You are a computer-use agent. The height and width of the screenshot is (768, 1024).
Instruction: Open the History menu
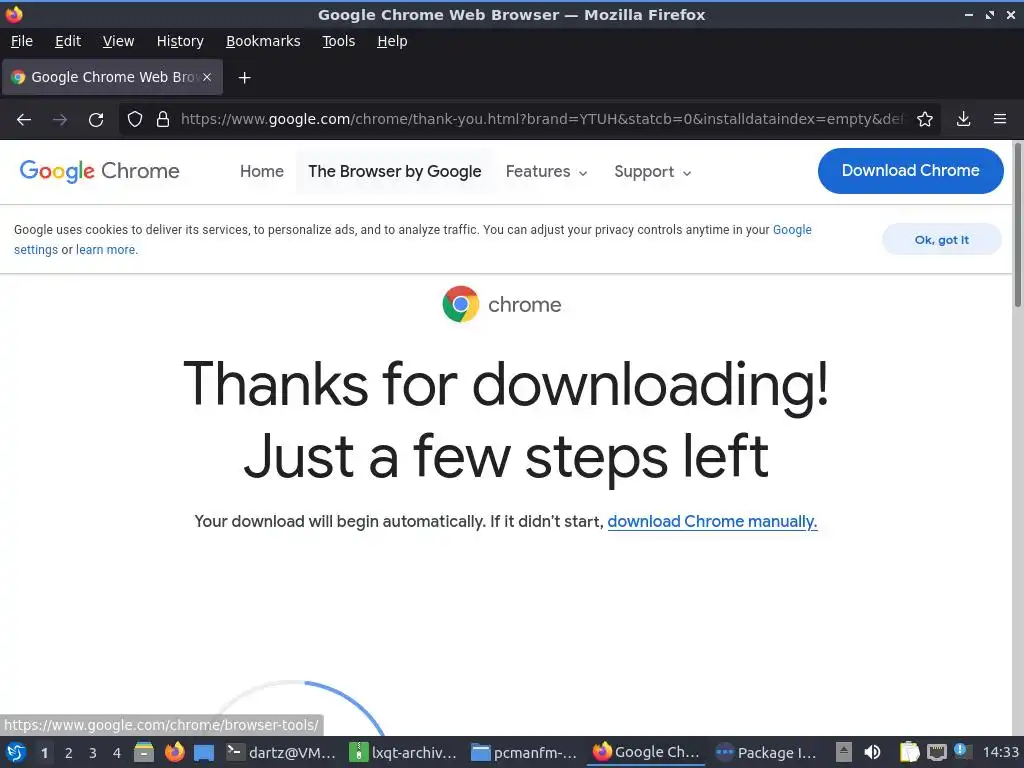click(x=180, y=41)
